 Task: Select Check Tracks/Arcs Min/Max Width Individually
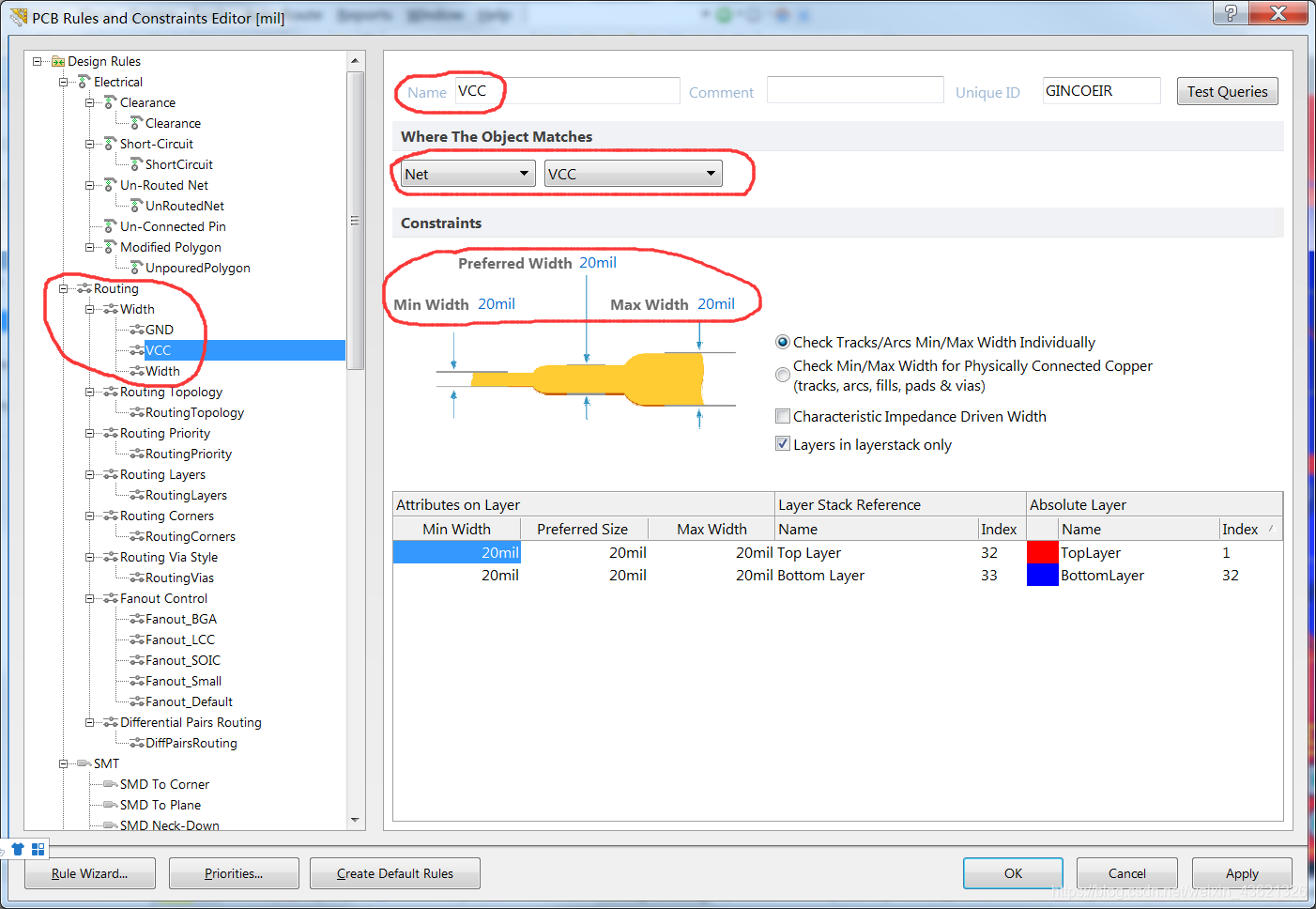click(x=783, y=343)
